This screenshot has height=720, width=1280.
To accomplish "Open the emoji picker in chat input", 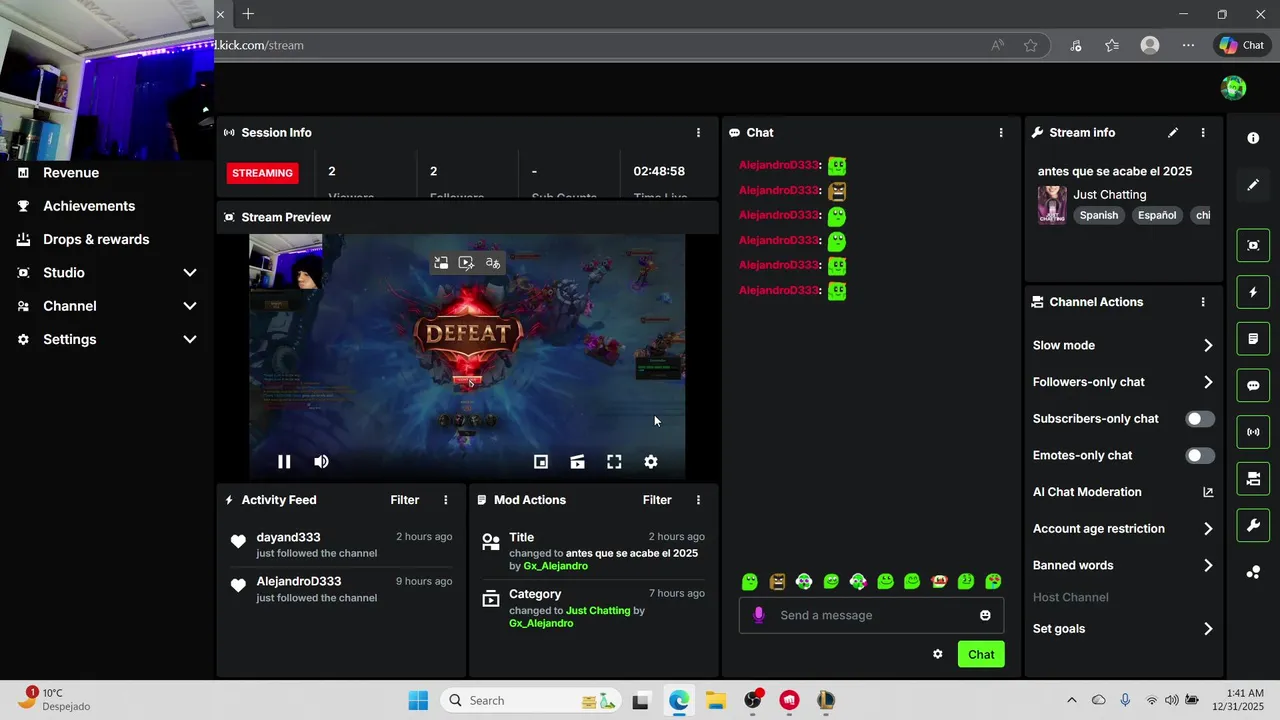I will tap(985, 615).
